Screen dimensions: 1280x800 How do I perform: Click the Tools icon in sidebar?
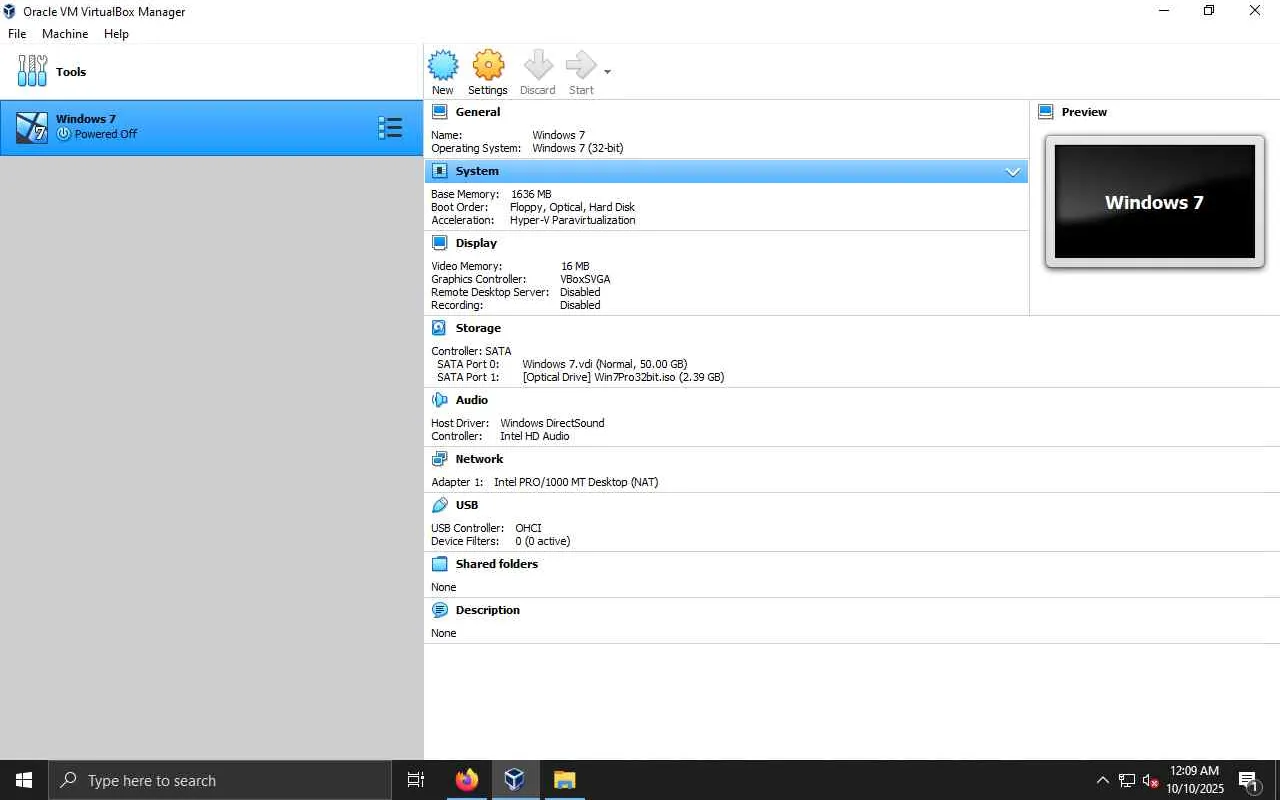coord(32,71)
